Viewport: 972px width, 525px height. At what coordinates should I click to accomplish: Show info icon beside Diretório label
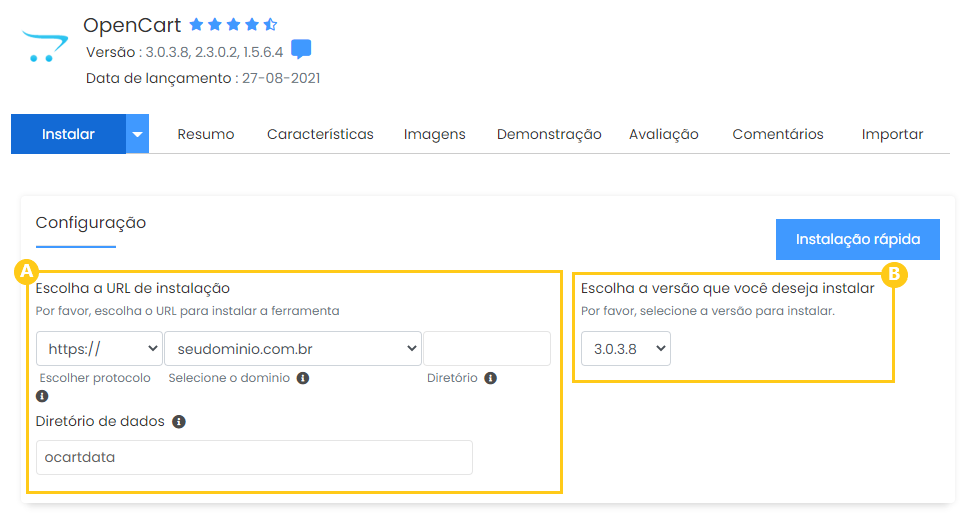tap(490, 378)
